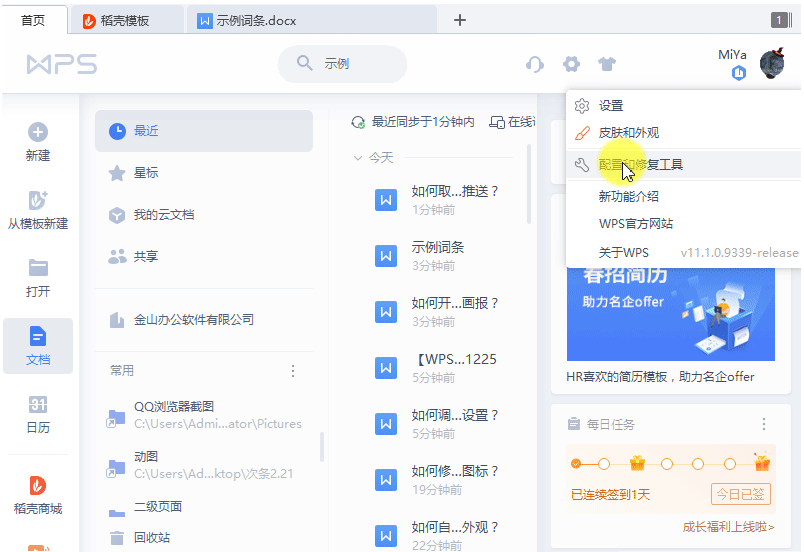The height and width of the screenshot is (552, 804).
Task: Open the document 如何调...设置?
Action: [436, 424]
